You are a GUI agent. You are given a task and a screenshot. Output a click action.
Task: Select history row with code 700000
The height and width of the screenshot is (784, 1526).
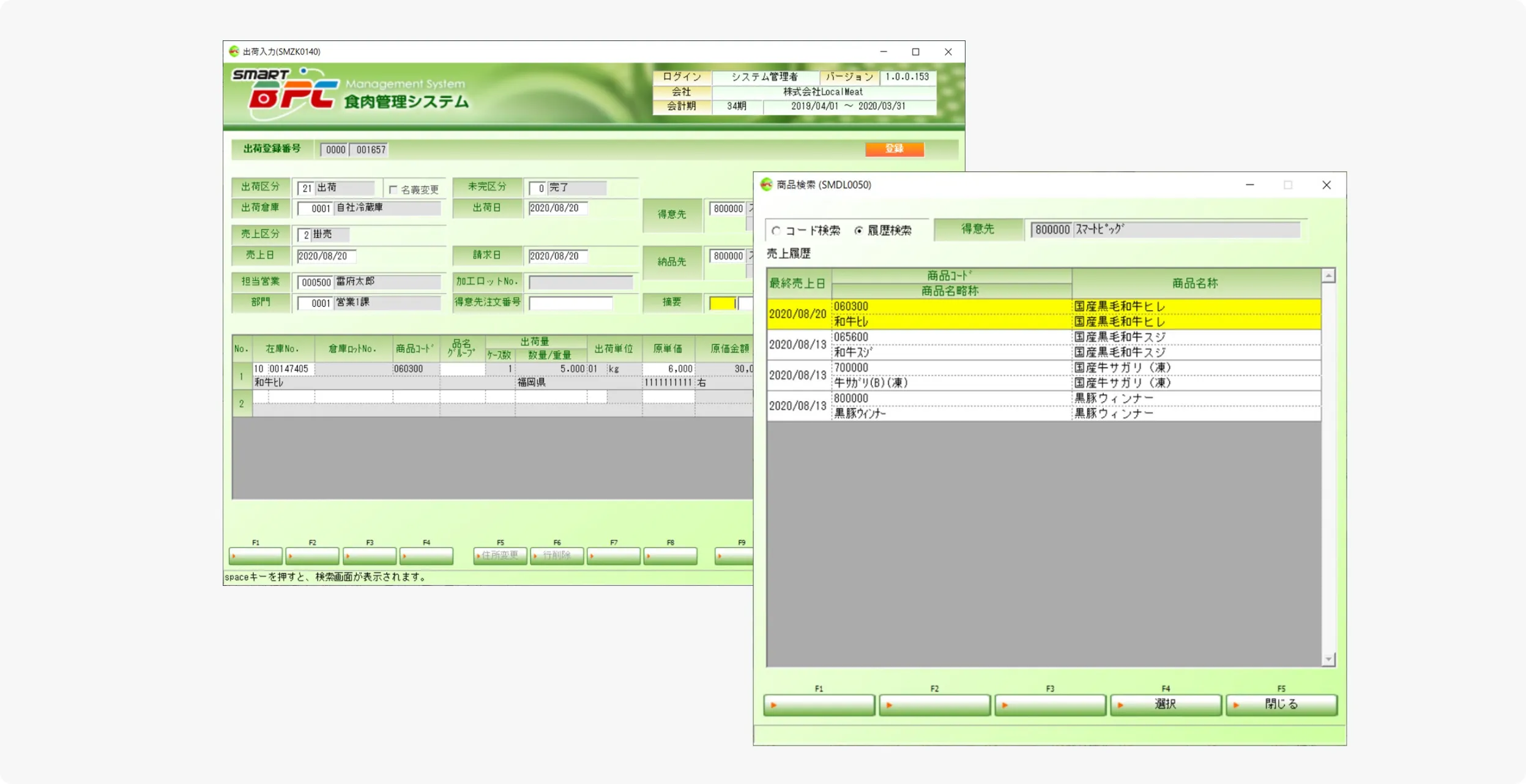pos(1043,375)
